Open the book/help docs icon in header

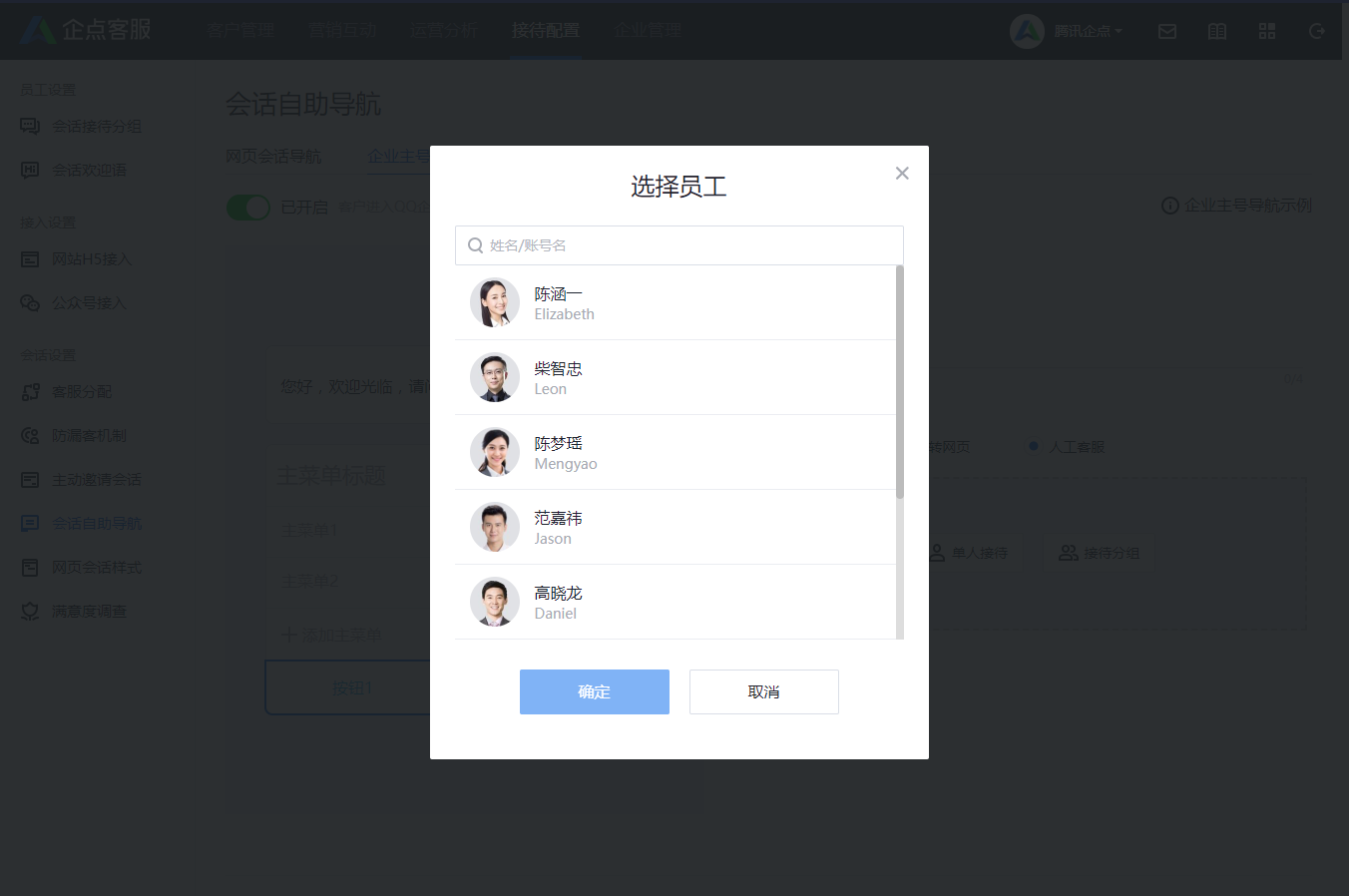[x=1217, y=31]
